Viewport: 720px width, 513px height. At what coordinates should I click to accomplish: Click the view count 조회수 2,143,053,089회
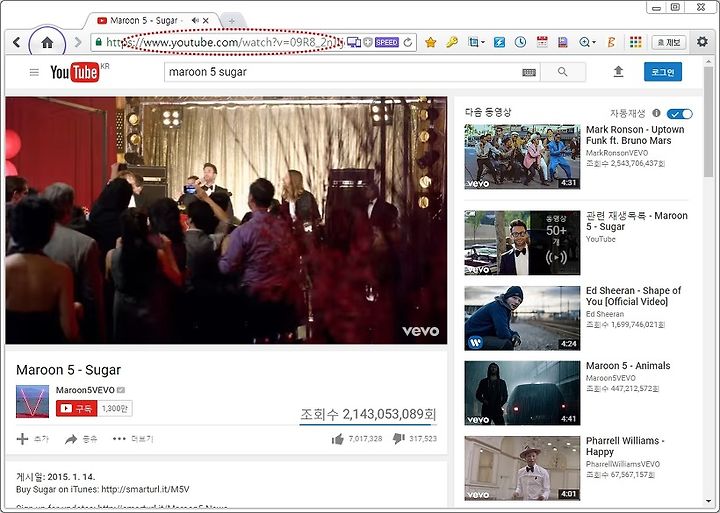(x=368, y=414)
